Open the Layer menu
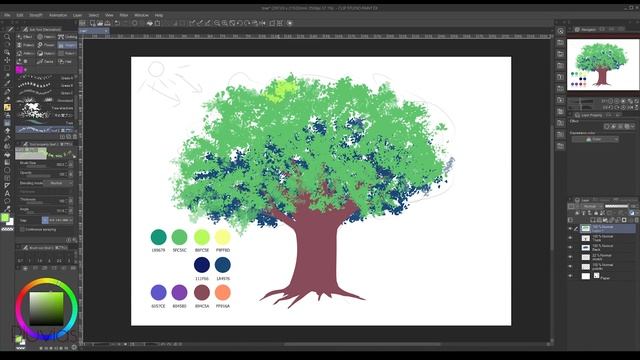 point(77,15)
